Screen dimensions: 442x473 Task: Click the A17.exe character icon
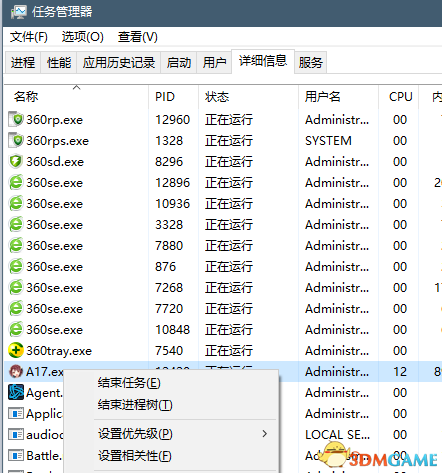pos(16,371)
